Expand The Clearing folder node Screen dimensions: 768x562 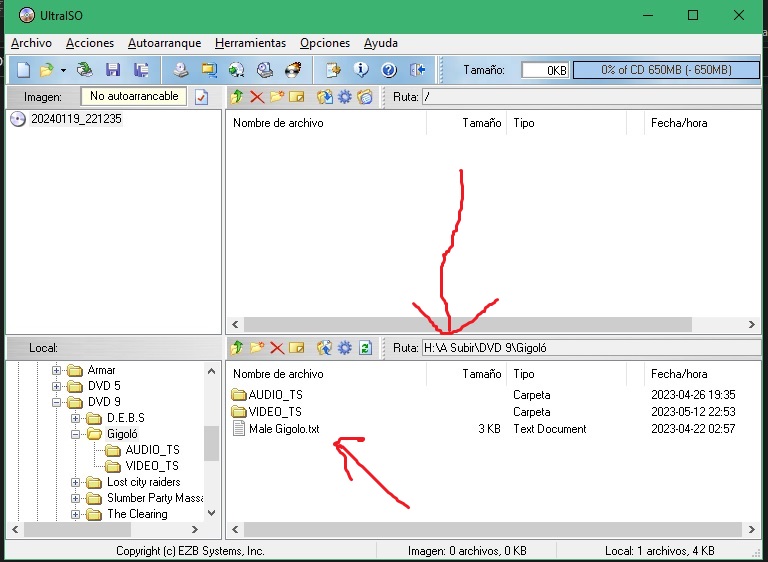point(75,514)
